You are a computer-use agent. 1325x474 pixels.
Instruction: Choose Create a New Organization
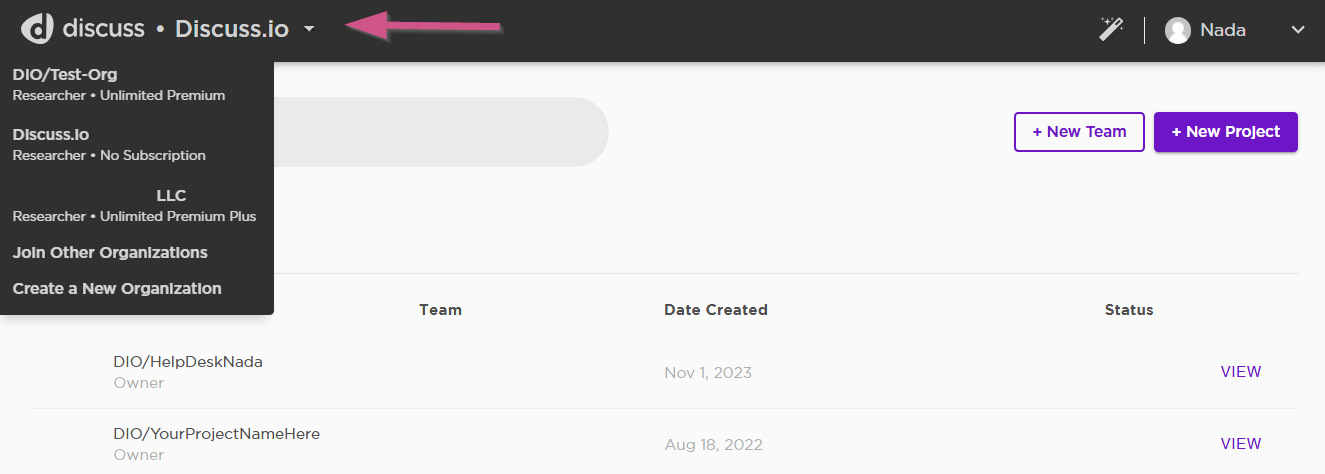[117, 289]
